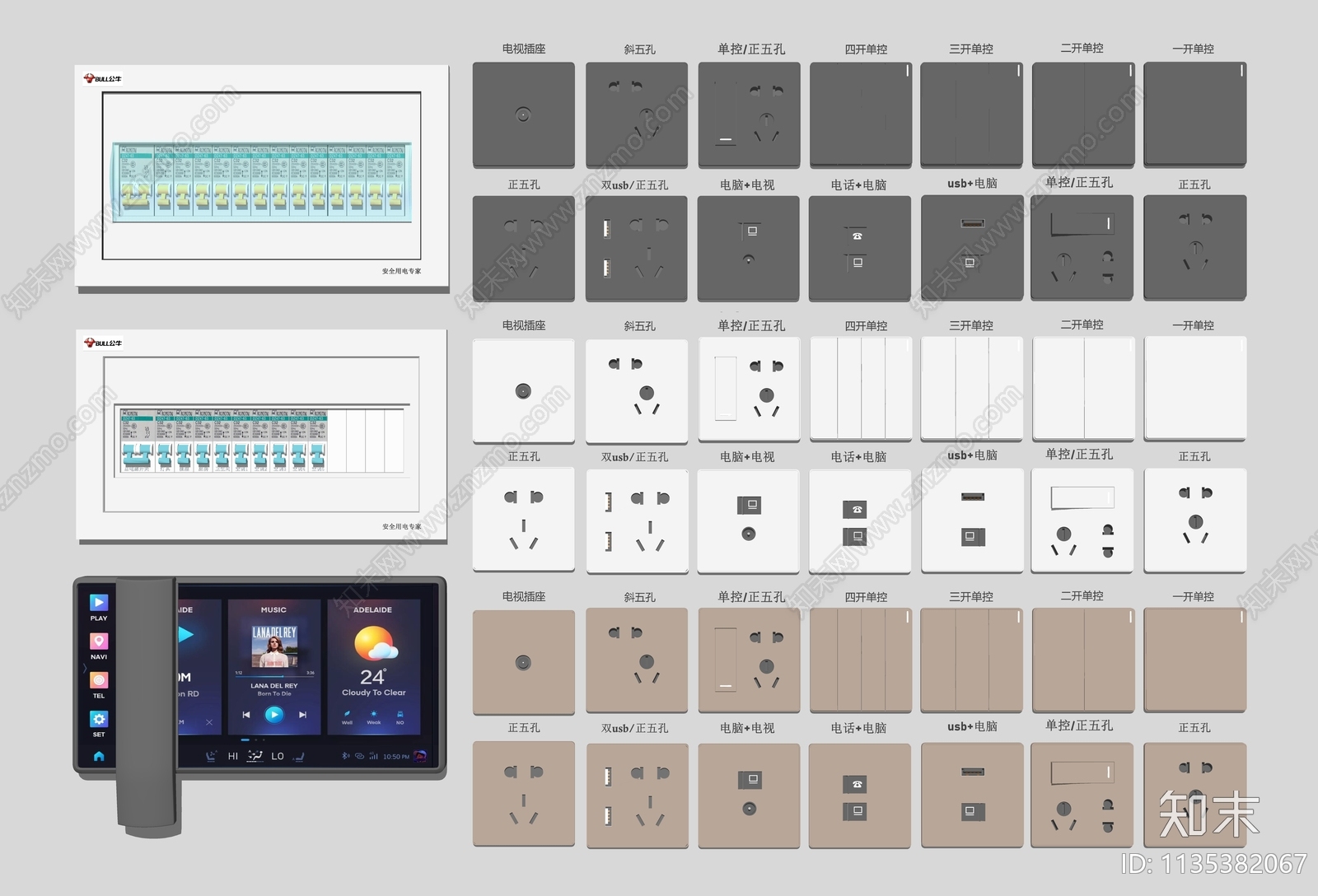Flip the wide rocker on beige two-socket plate
The image size is (1318, 896).
(x=1082, y=772)
